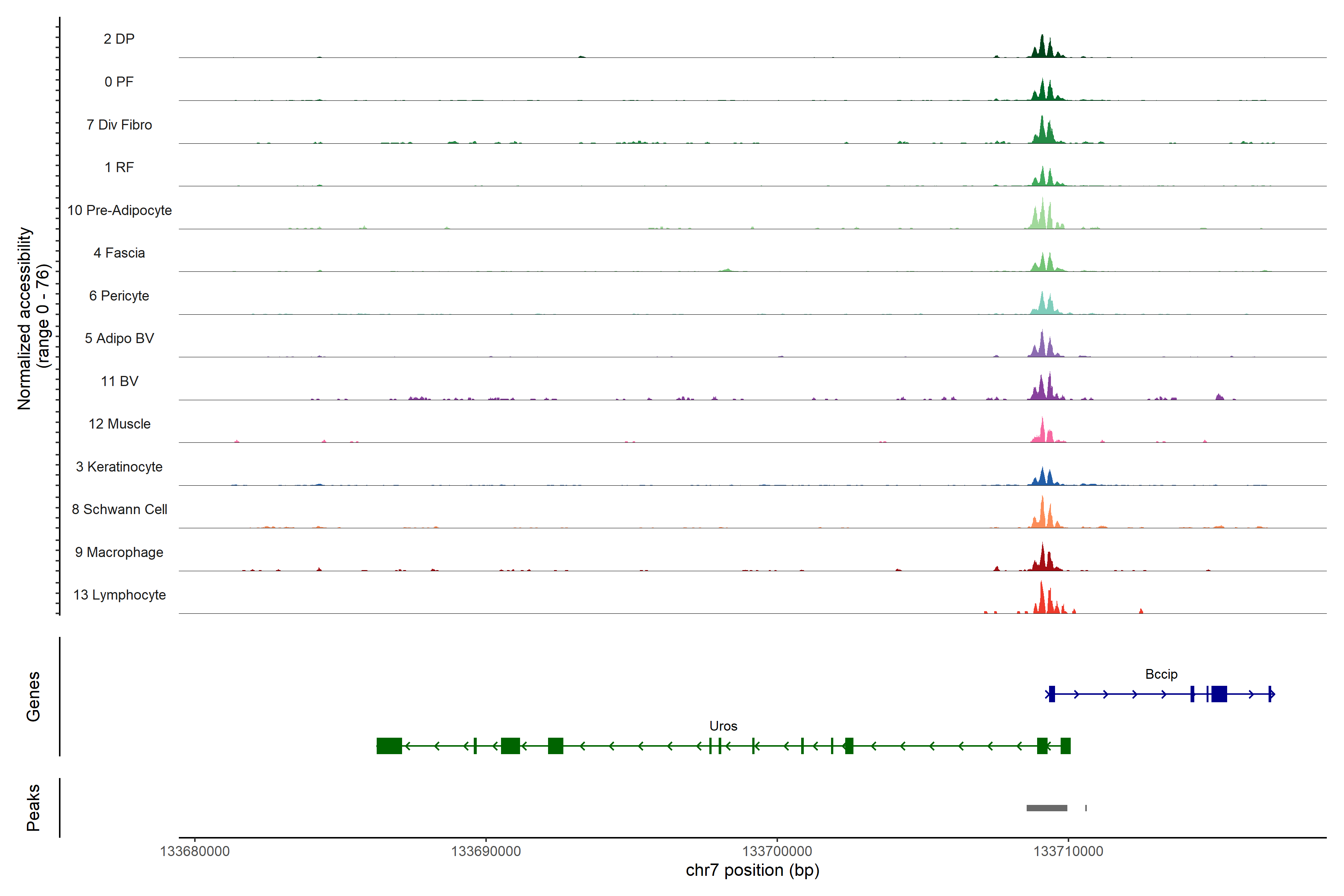Select the 2 DP track label
Screen dimensions: 1344x896
pos(119,39)
